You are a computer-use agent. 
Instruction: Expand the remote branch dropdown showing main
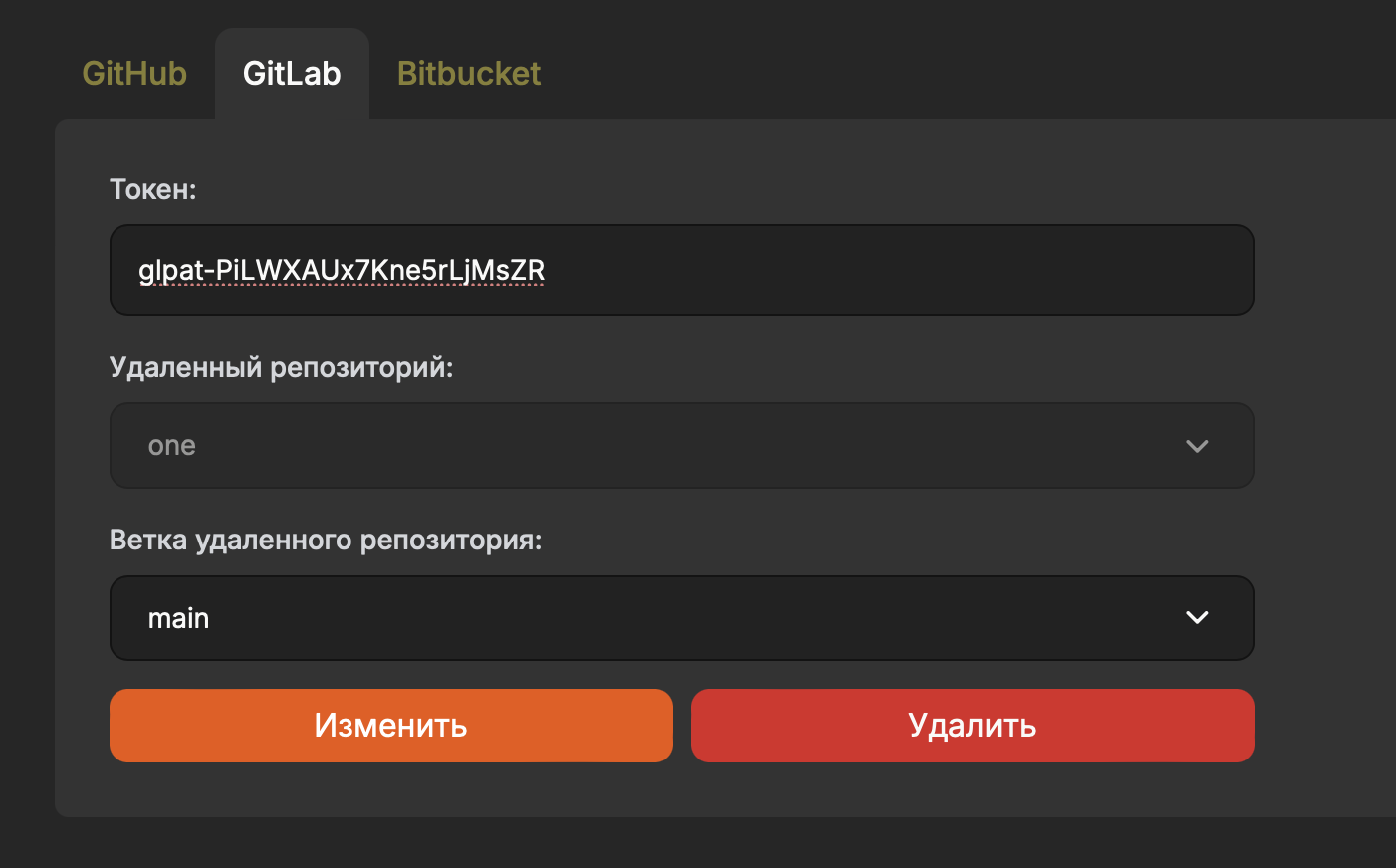point(681,618)
